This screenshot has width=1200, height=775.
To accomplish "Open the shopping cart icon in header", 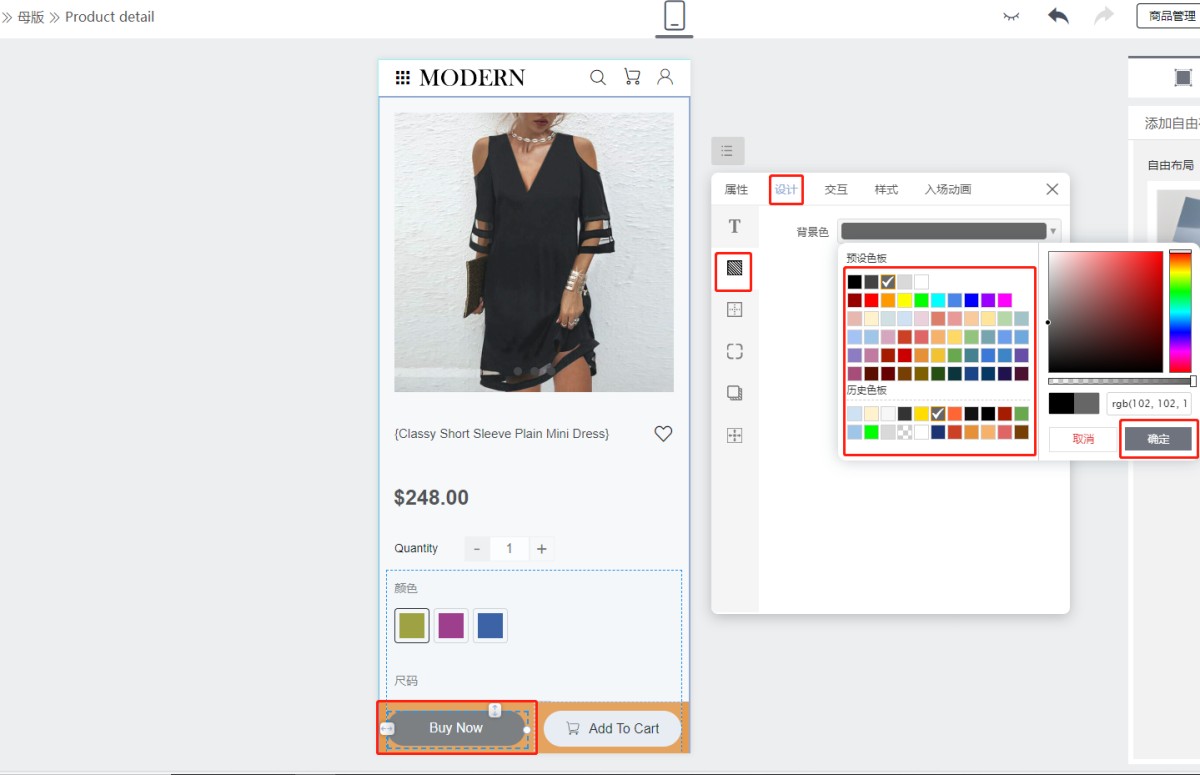I will pyautogui.click(x=631, y=77).
